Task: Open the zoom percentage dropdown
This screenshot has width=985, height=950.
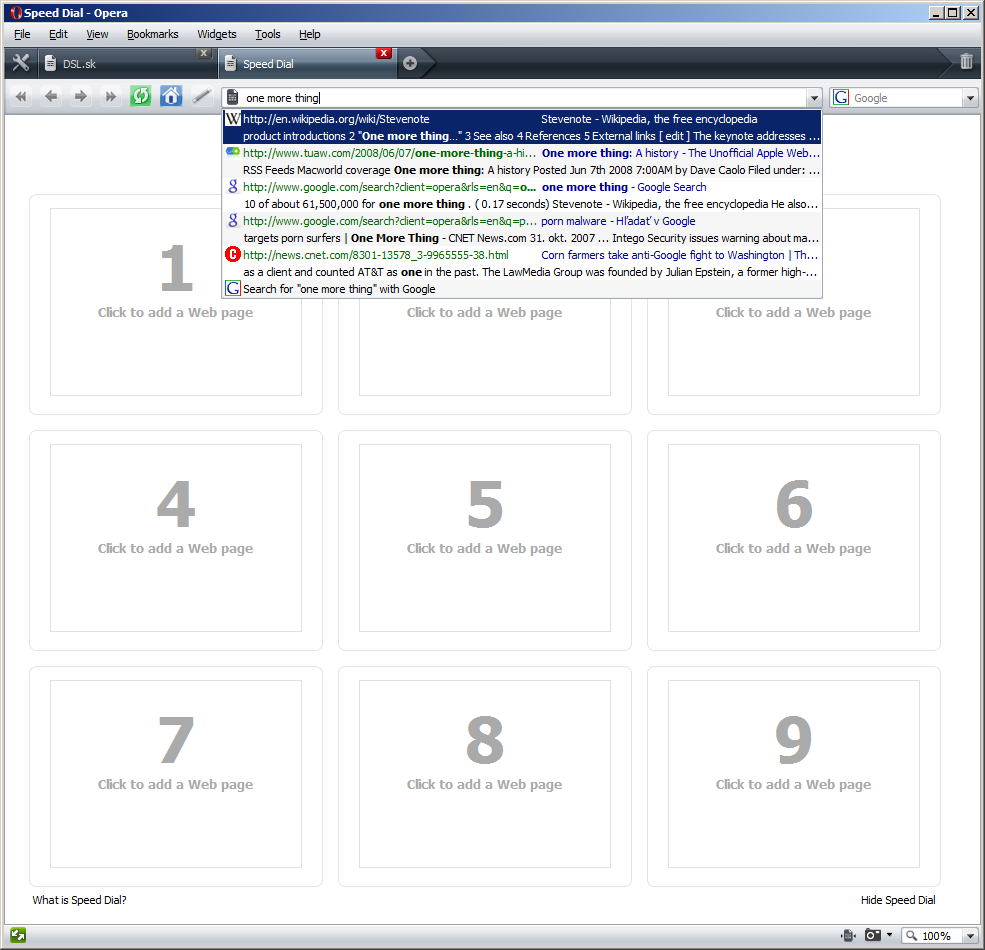Action: 971,936
